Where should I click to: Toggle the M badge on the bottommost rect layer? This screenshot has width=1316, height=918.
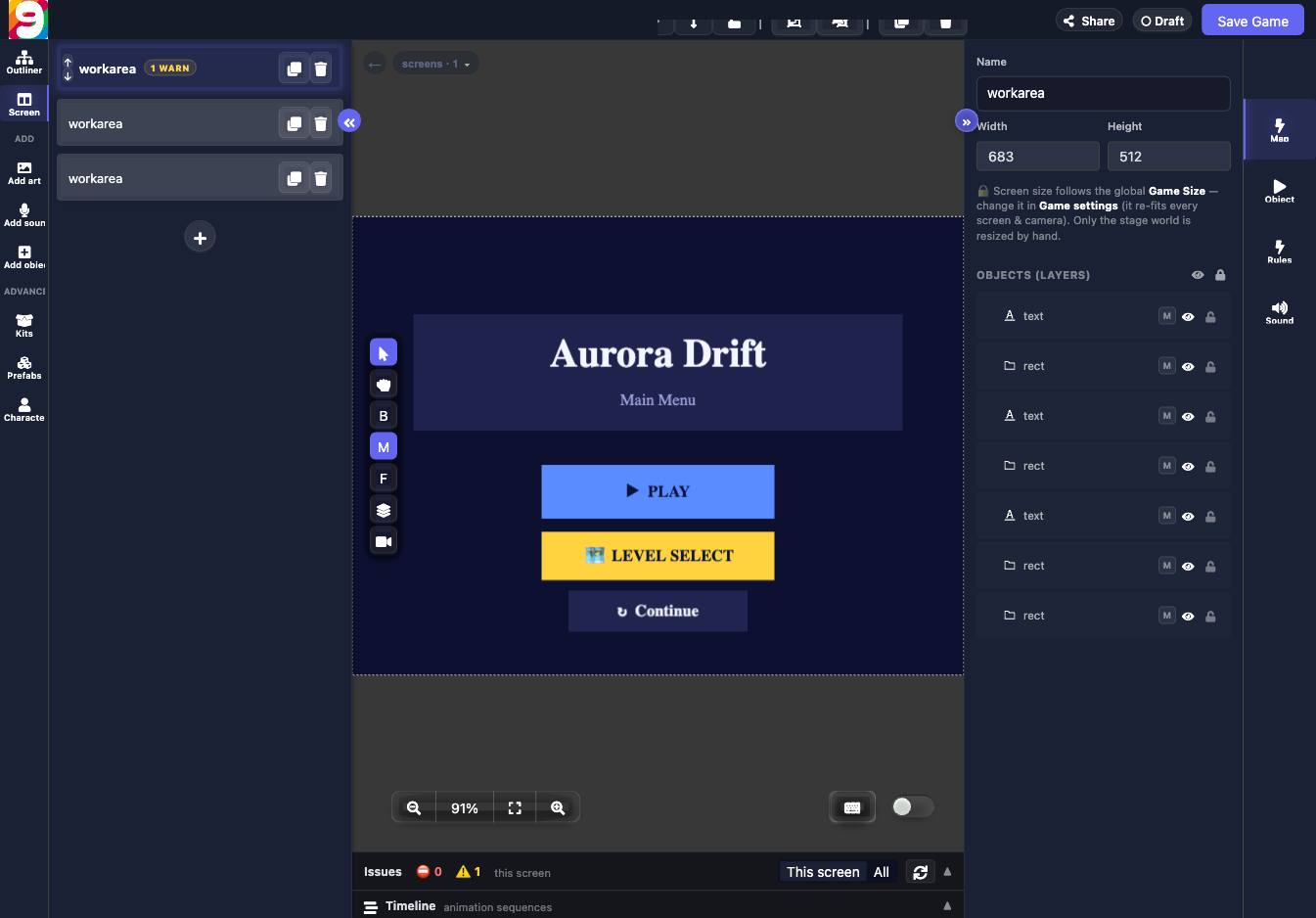coord(1166,615)
